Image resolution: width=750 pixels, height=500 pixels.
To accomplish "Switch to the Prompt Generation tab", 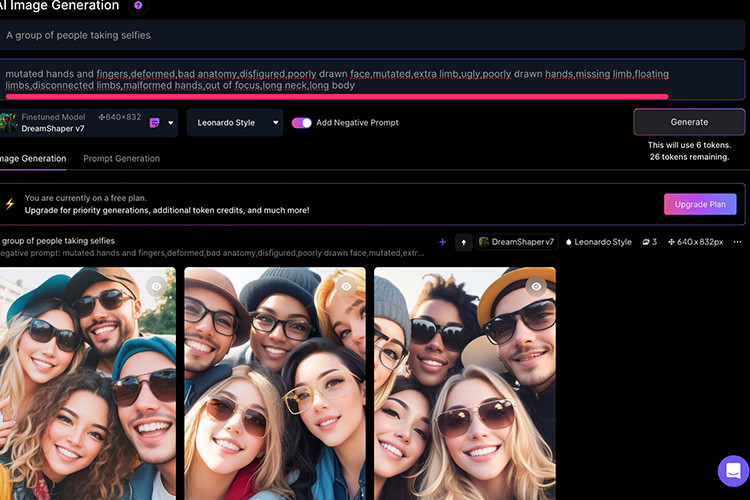I will click(121, 158).
